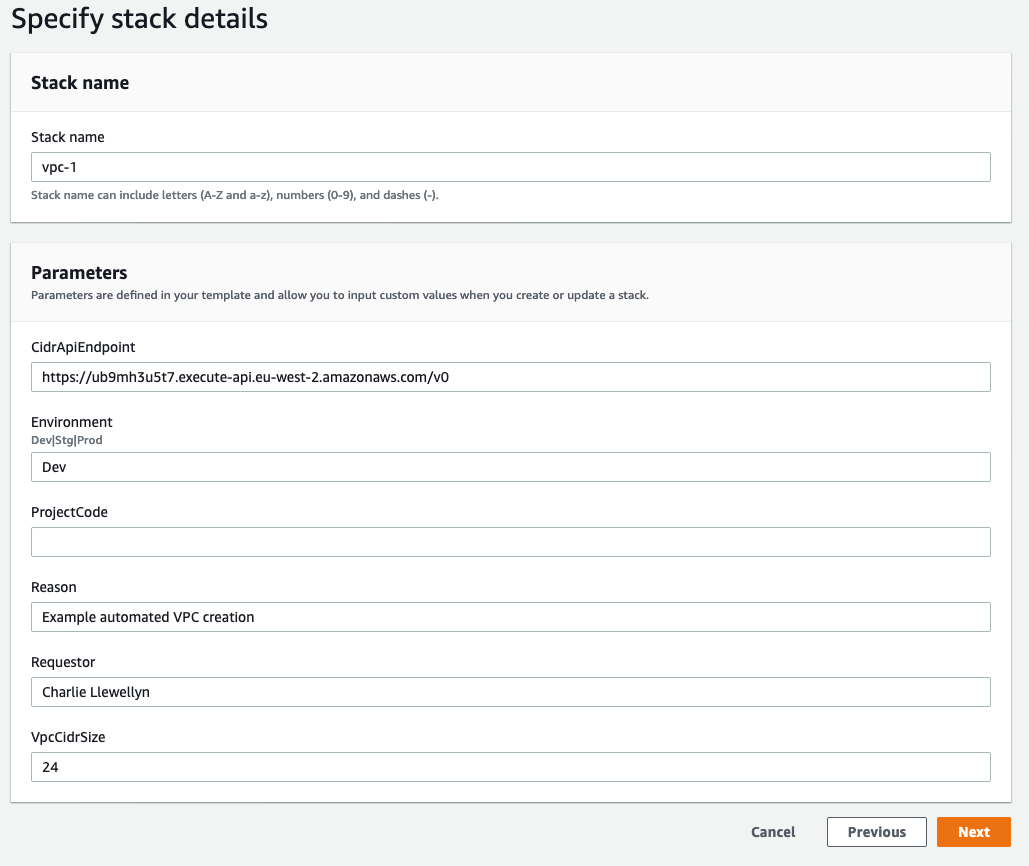Click the 'Reason' label
1029x866 pixels.
[x=54, y=587]
